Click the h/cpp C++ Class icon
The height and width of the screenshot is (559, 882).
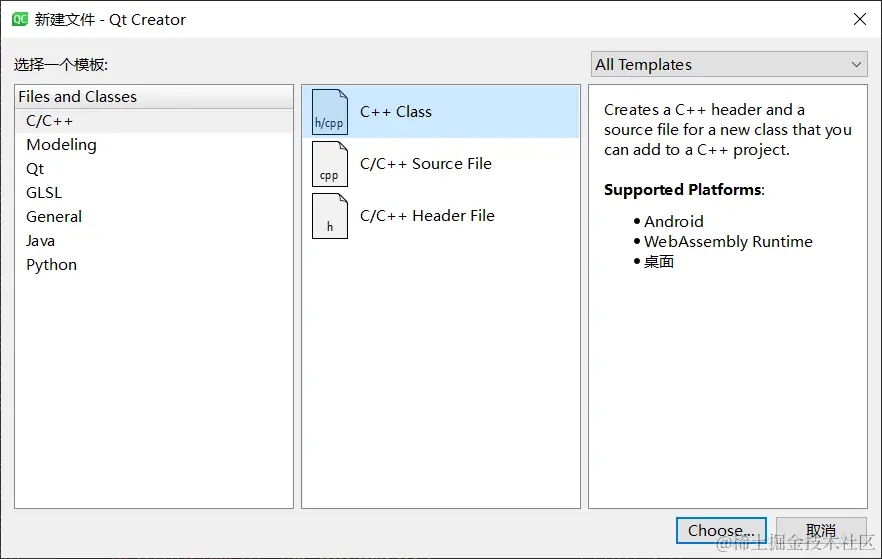[x=330, y=112]
